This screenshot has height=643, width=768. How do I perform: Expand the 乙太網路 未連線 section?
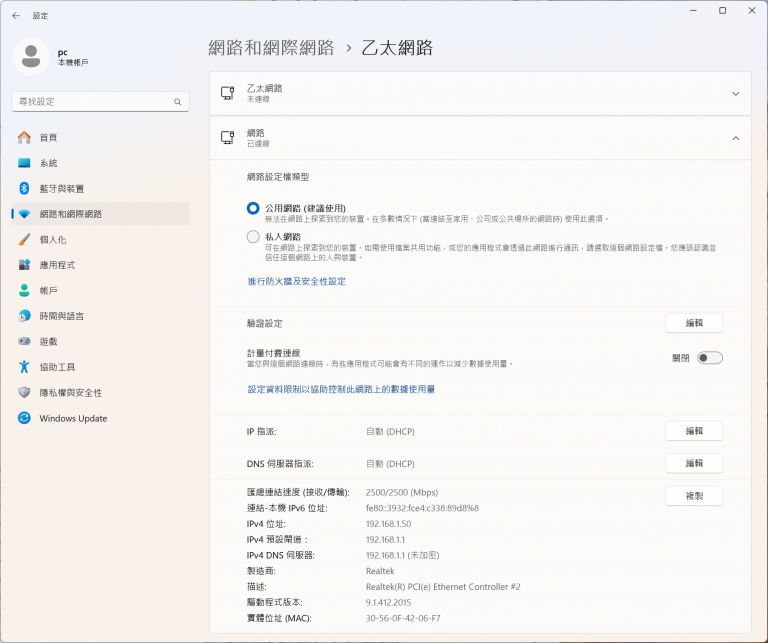pos(735,93)
